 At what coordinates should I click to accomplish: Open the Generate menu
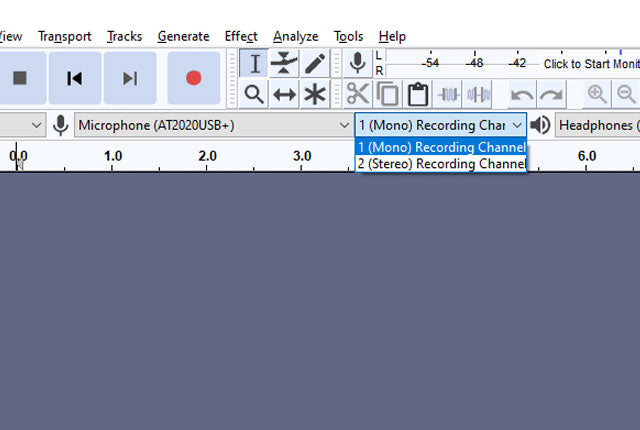(183, 36)
